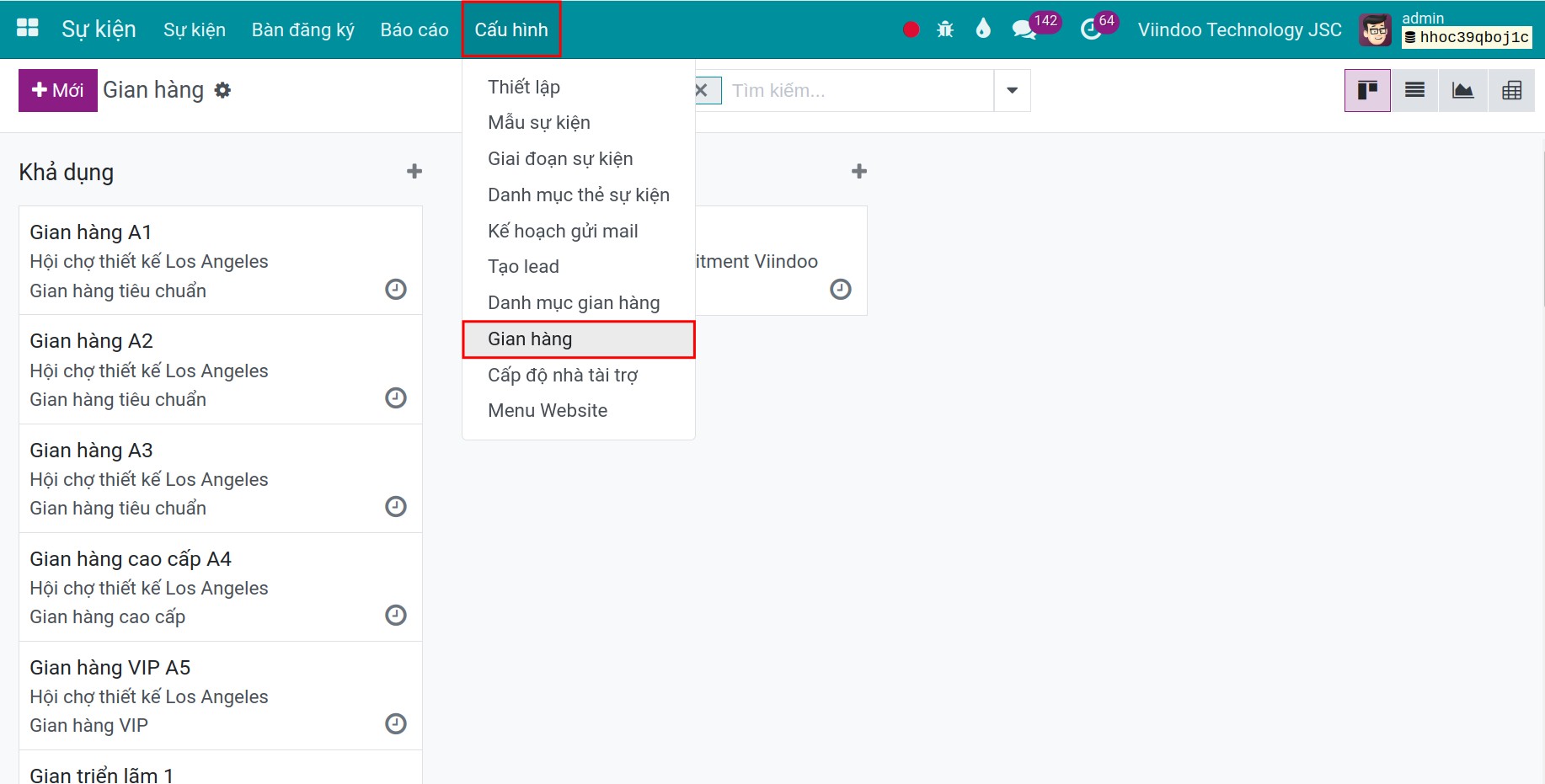The image size is (1545, 784).
Task: Click the water drop icon
Action: pos(983,29)
